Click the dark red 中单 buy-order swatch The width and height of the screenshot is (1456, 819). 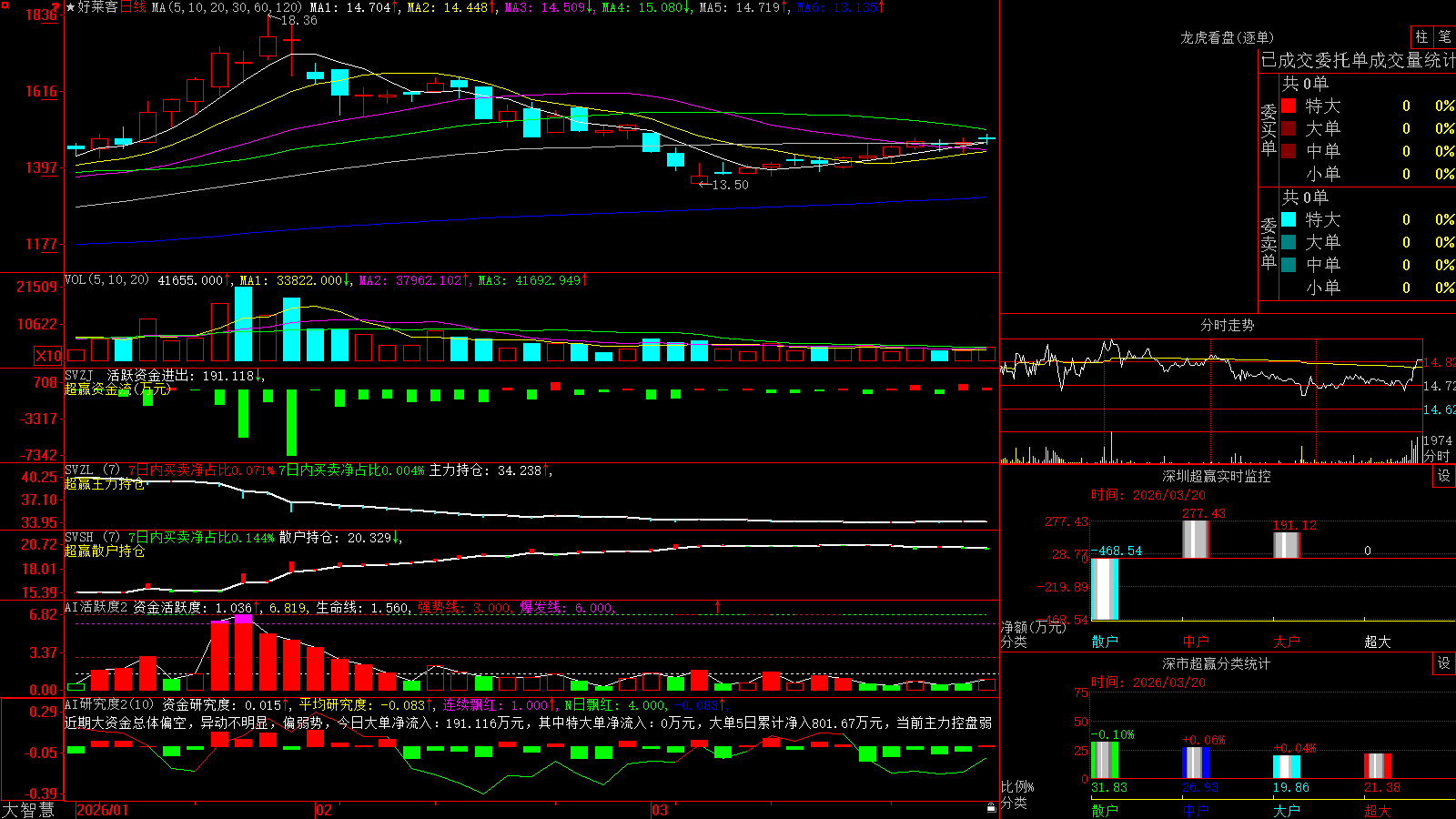(1289, 151)
